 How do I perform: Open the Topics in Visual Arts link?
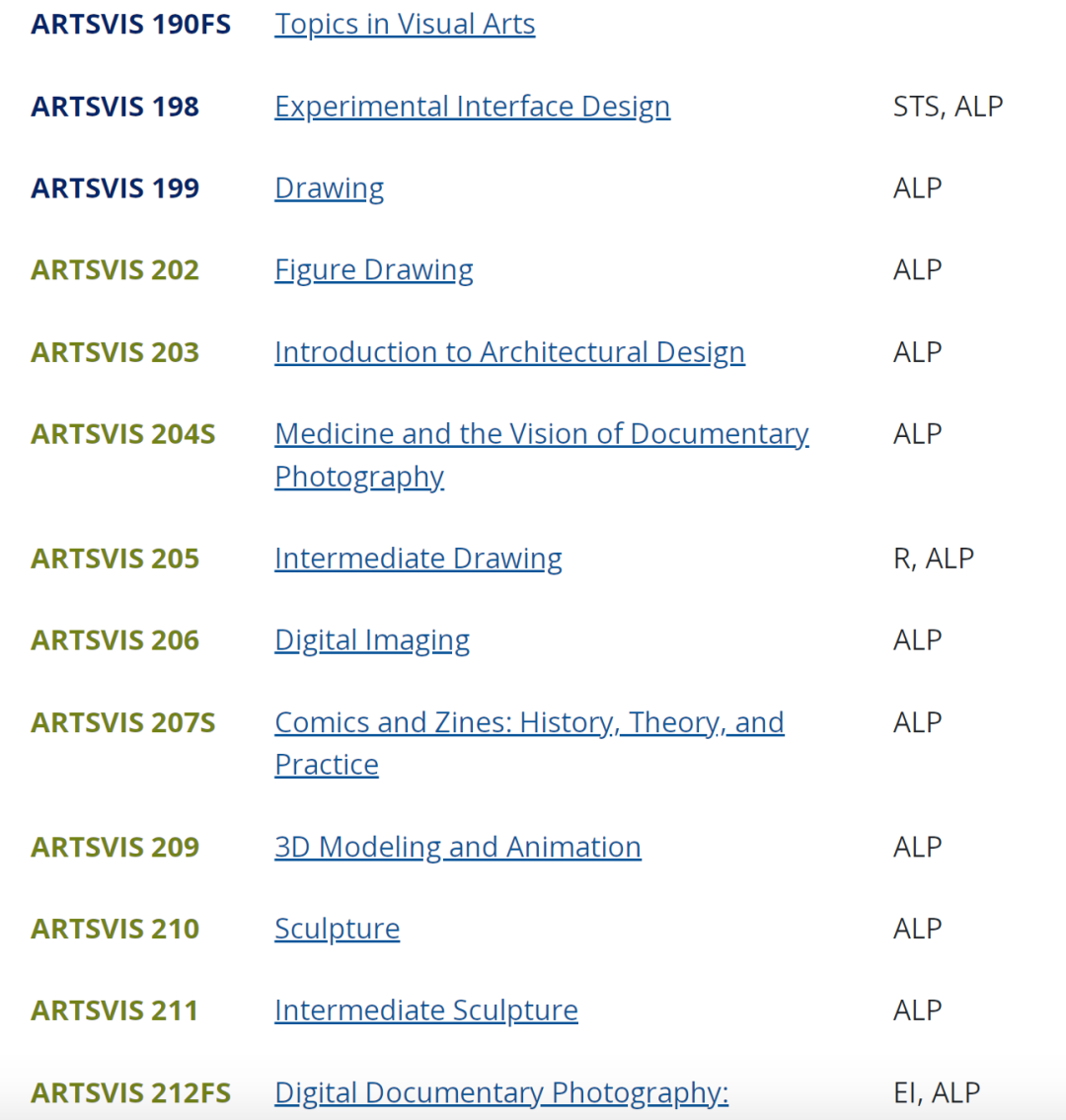click(405, 24)
